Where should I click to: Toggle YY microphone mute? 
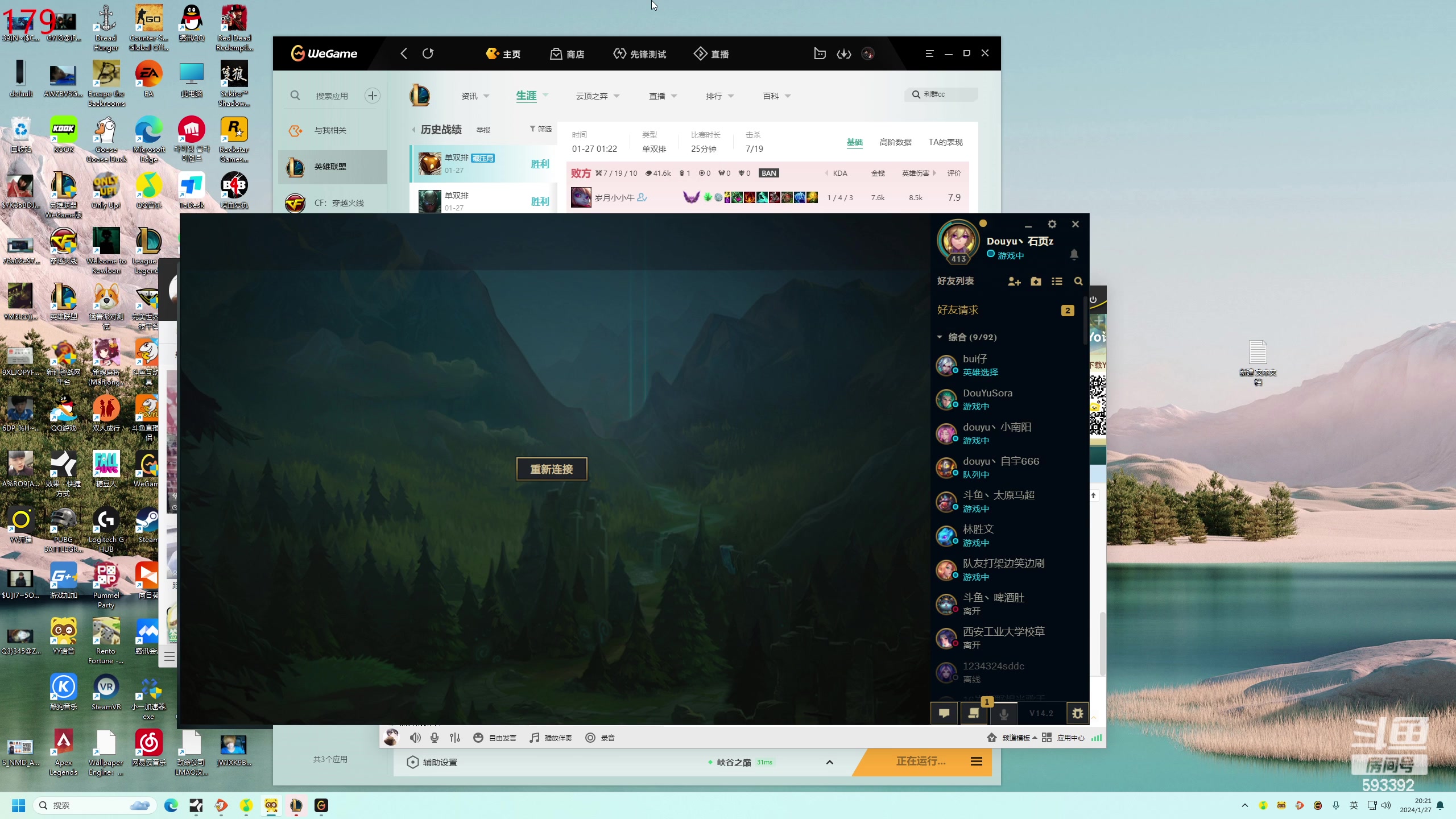coord(435,738)
